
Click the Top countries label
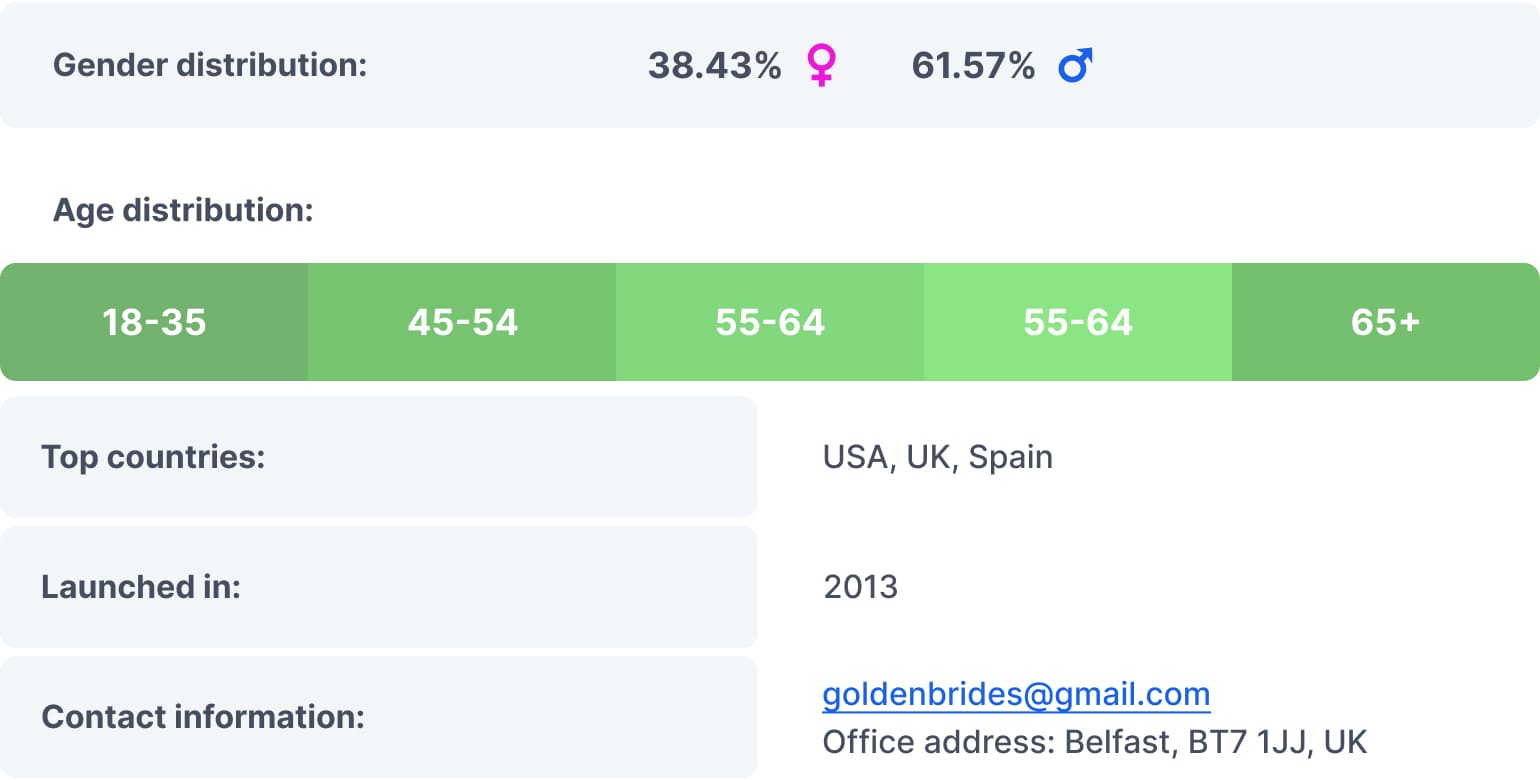tap(153, 458)
